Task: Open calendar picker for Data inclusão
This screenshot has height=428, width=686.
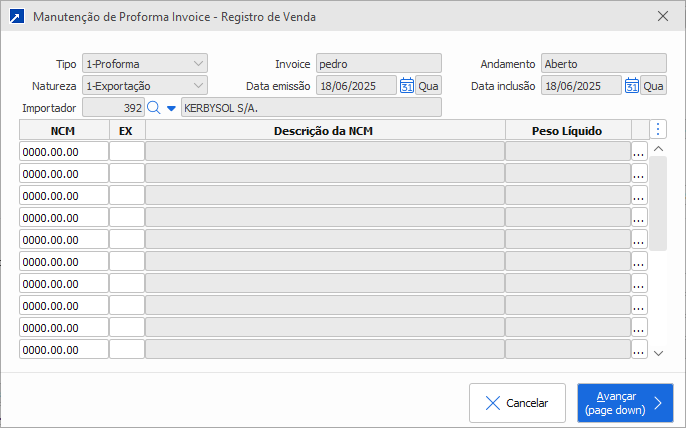Action: coord(632,86)
